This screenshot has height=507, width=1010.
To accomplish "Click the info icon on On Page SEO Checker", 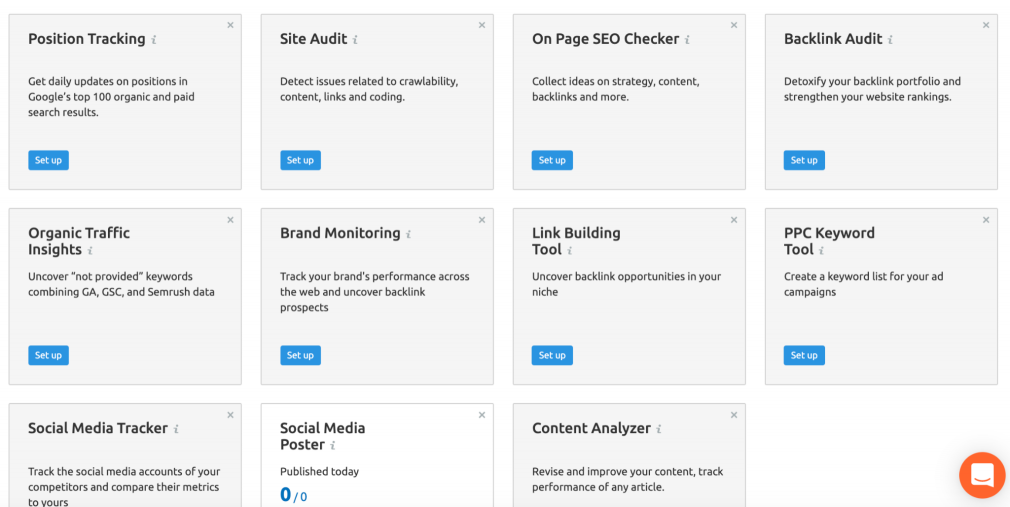I will (687, 40).
